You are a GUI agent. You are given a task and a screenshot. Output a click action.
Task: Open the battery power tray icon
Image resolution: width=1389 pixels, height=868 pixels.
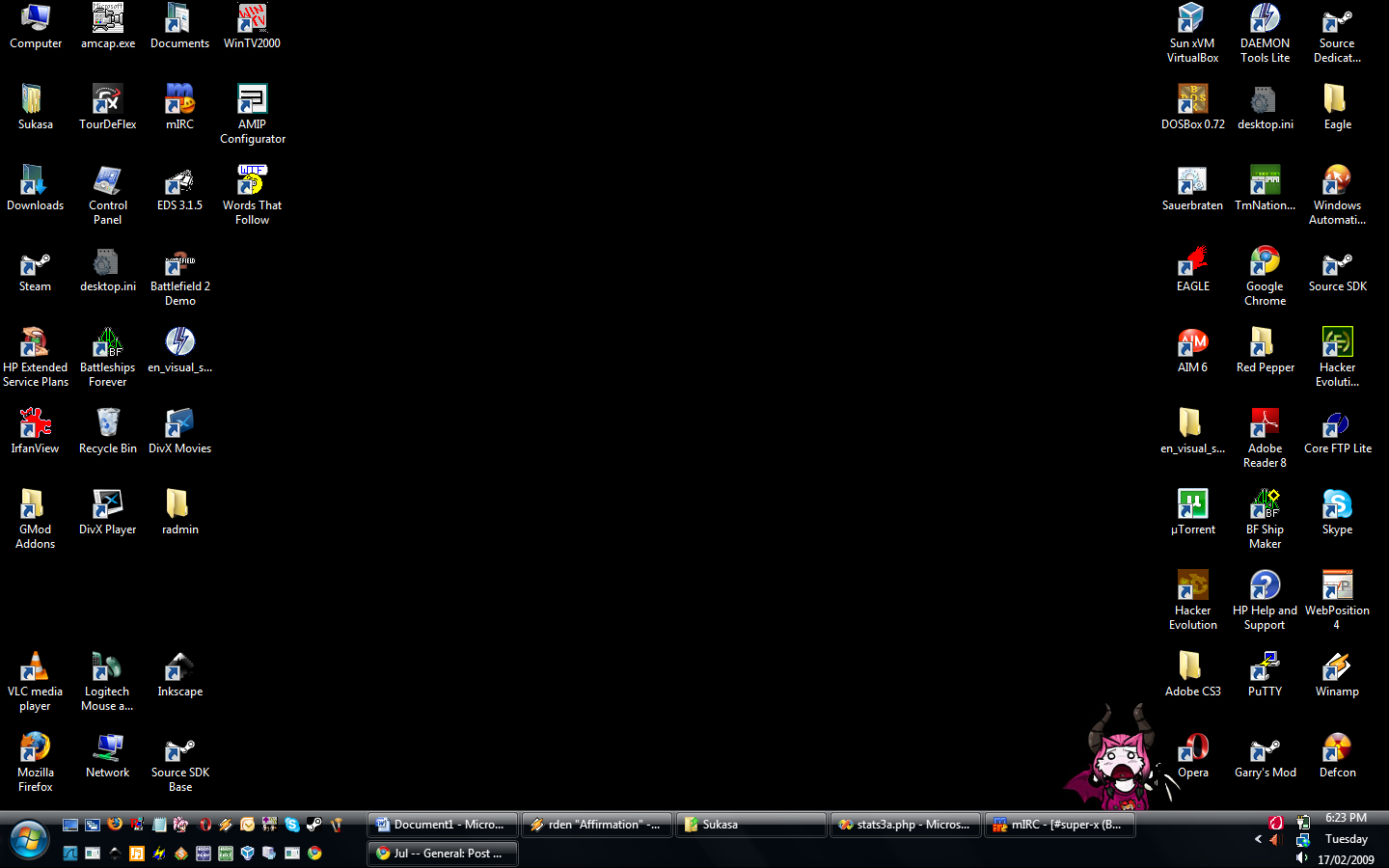pos(1303,822)
